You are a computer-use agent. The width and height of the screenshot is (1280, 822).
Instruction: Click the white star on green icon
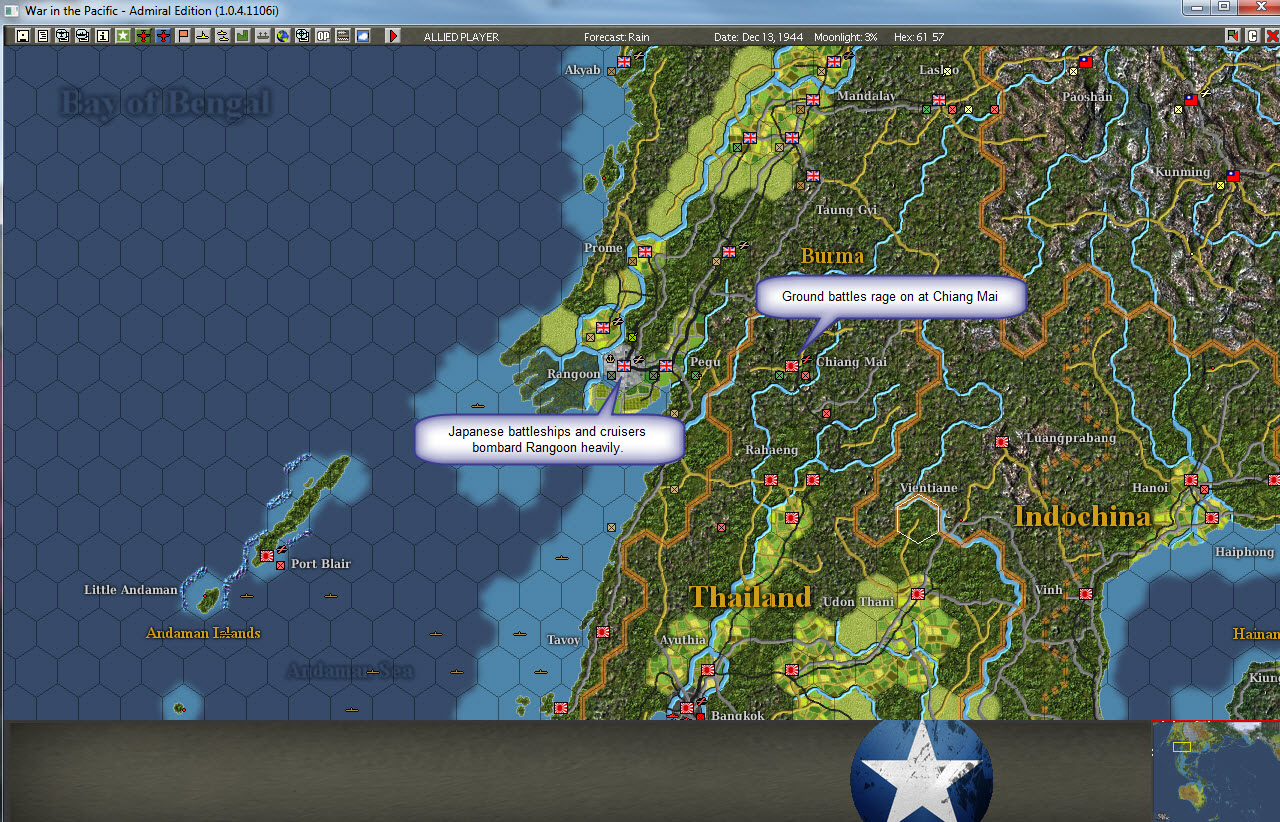point(123,36)
